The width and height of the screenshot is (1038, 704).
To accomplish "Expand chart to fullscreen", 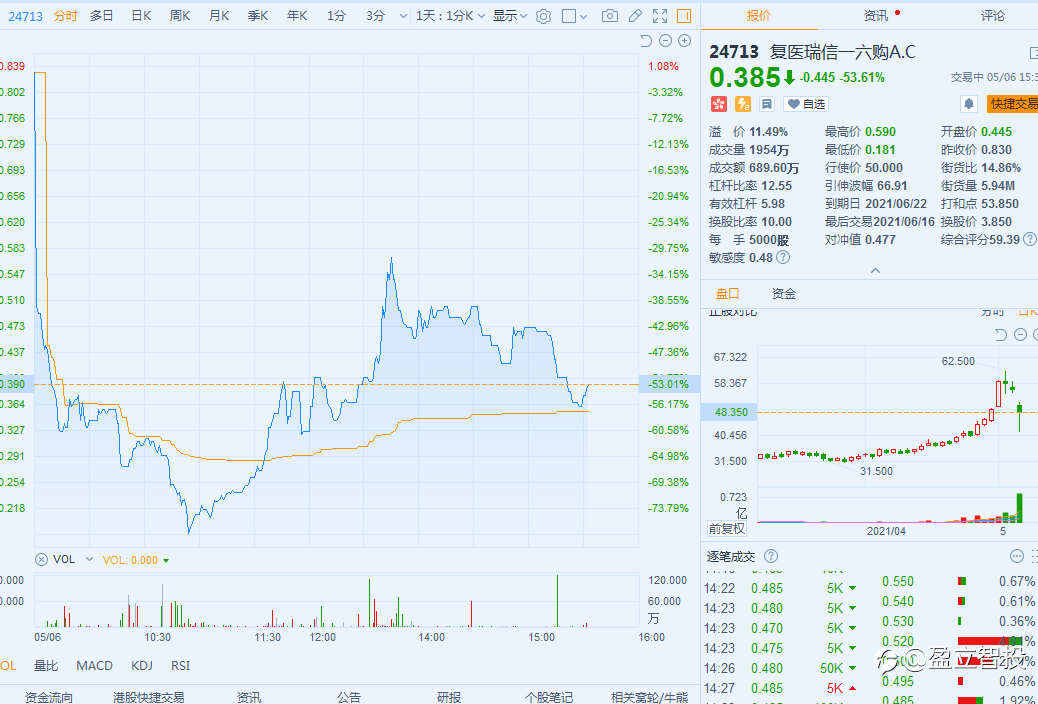I will click(660, 17).
